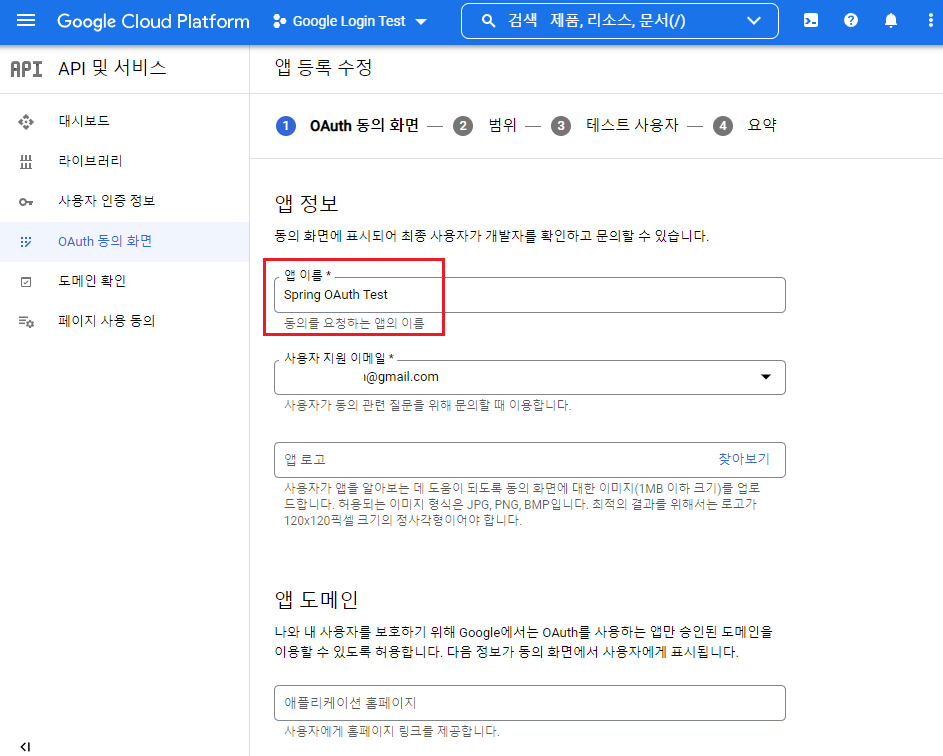Click the 애플리케이션 홈페이지 input field
The width and height of the screenshot is (943, 756).
pos(530,702)
